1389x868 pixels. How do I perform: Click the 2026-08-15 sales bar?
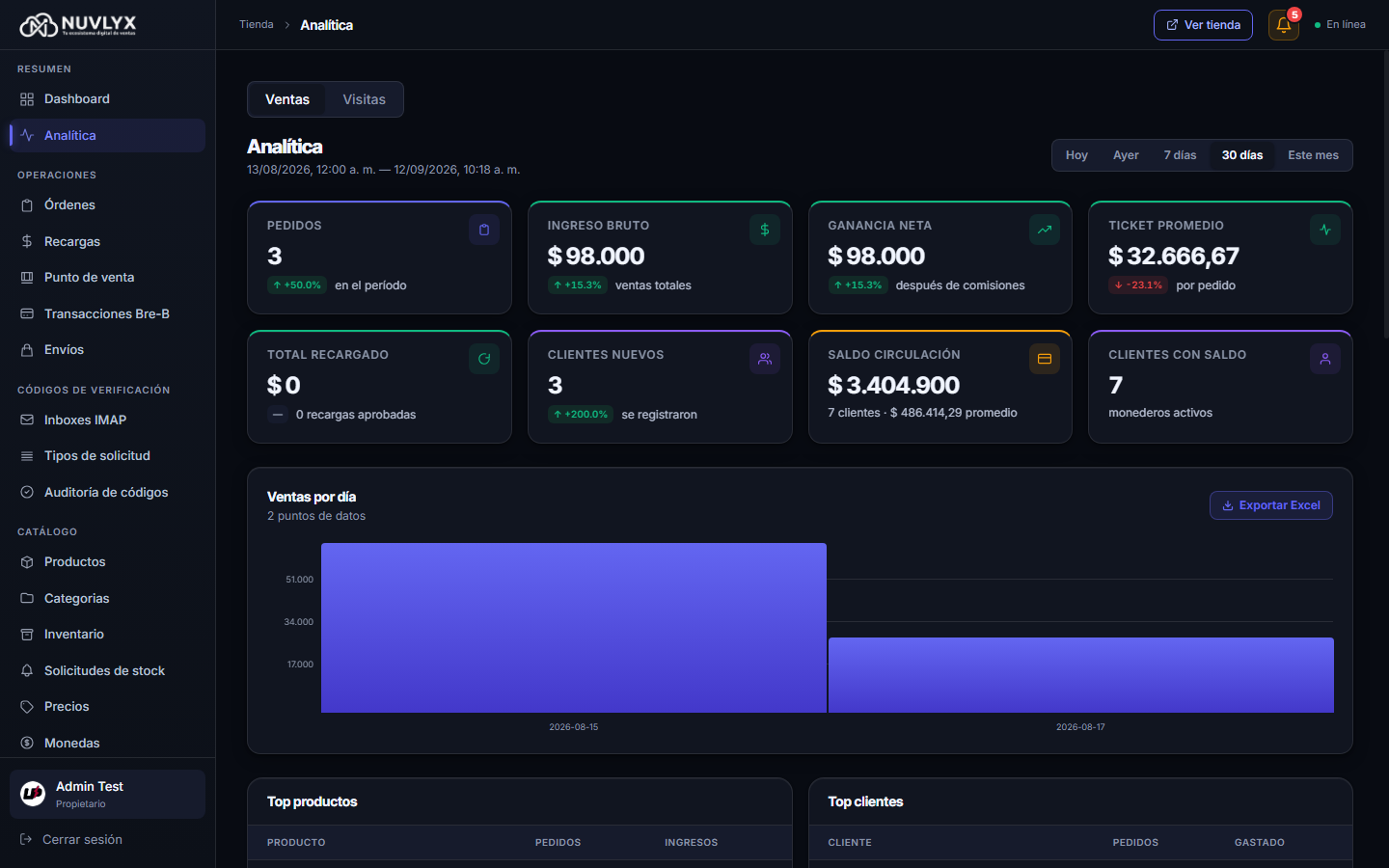tap(574, 628)
